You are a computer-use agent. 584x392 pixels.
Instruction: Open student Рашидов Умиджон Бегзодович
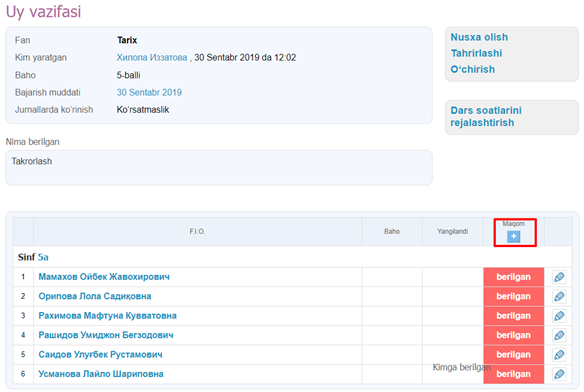[106, 335]
